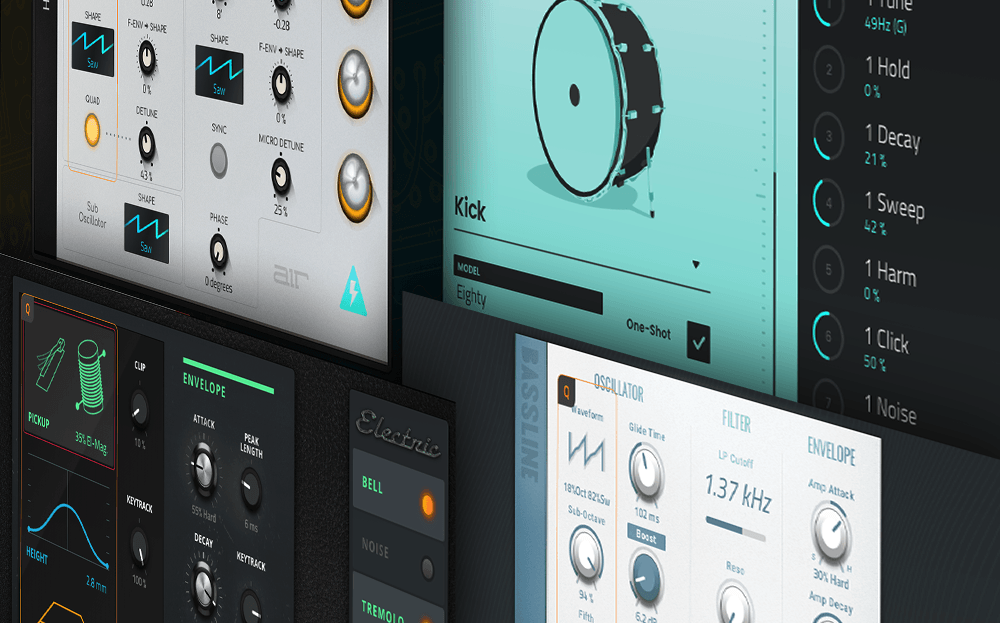The width and height of the screenshot is (1000, 623).
Task: Enable the gray SYNC button
Action: pyautogui.click(x=219, y=159)
